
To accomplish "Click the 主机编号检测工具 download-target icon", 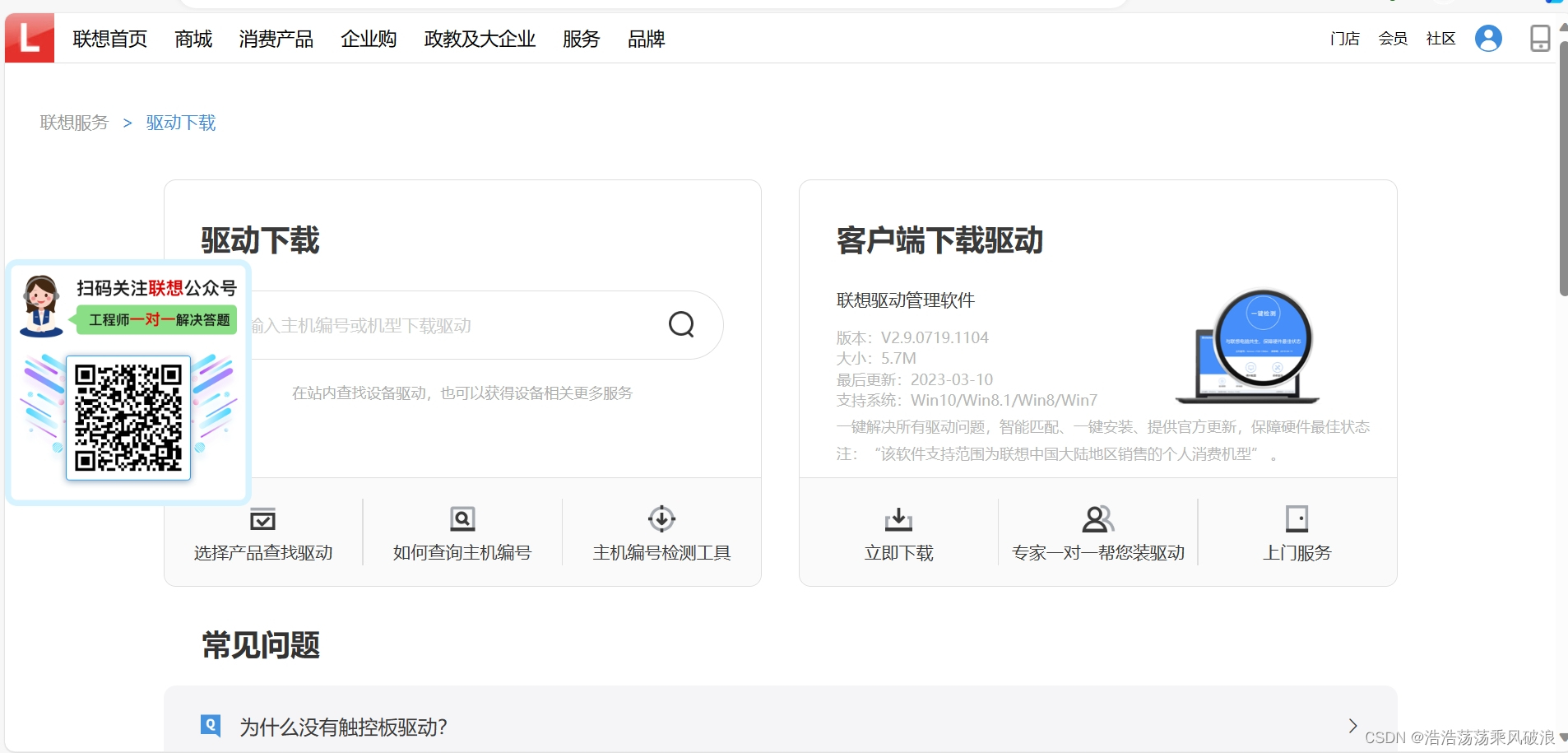I will pos(661,518).
